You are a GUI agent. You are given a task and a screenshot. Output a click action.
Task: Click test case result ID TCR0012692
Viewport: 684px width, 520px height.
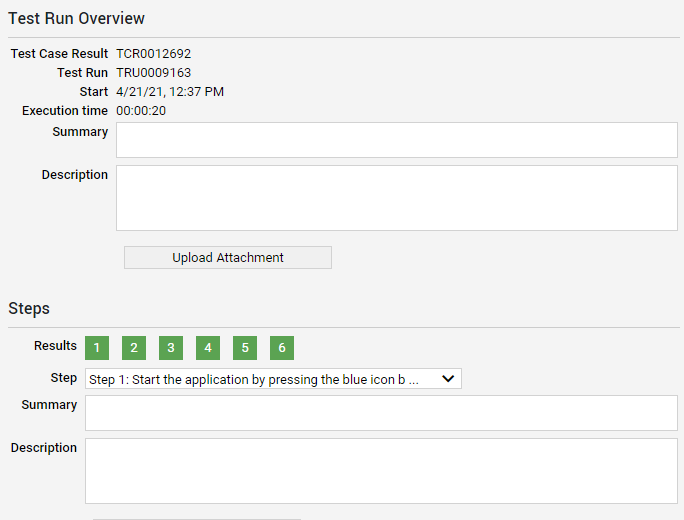click(153, 54)
